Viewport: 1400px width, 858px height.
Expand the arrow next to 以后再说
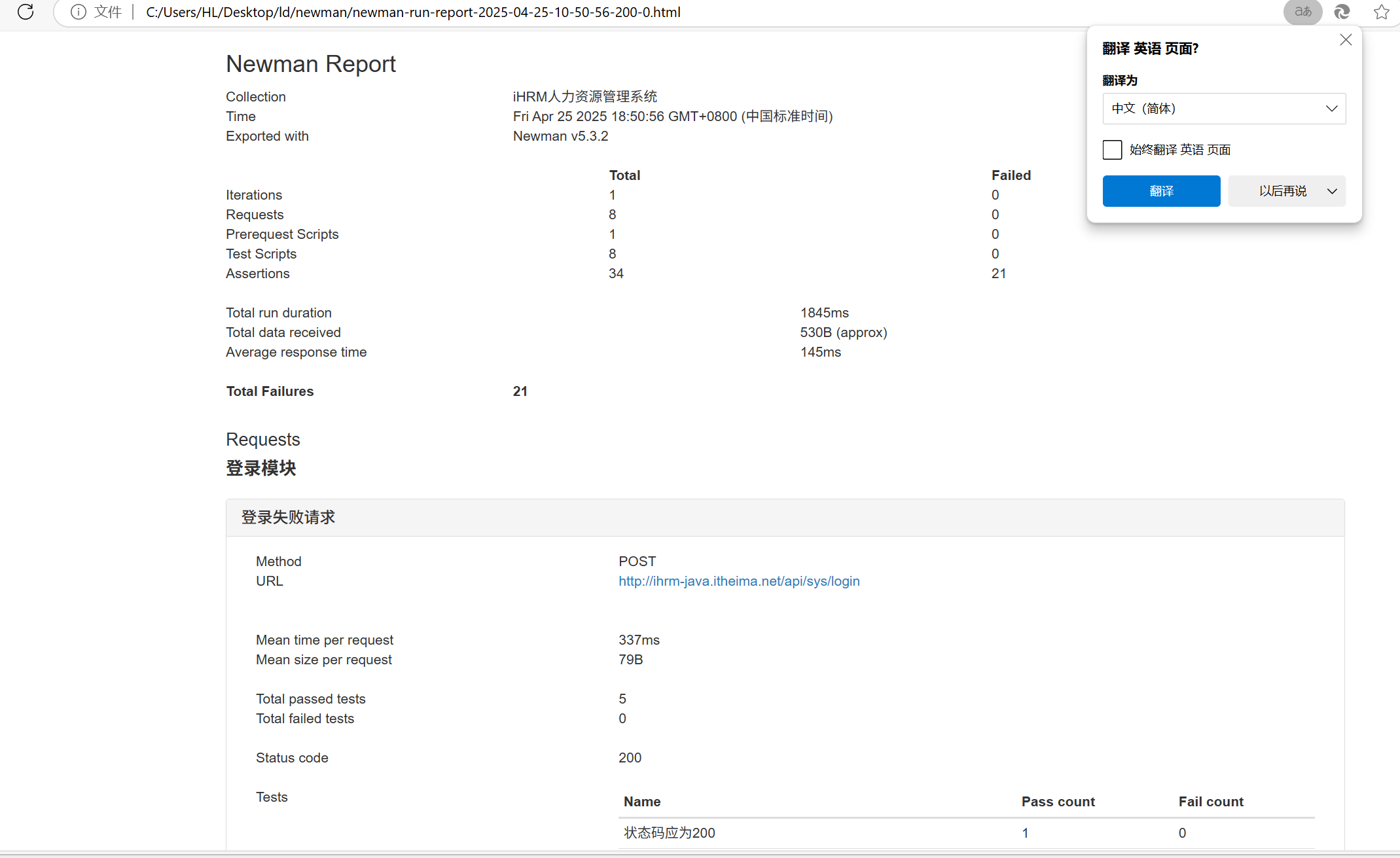[1332, 191]
